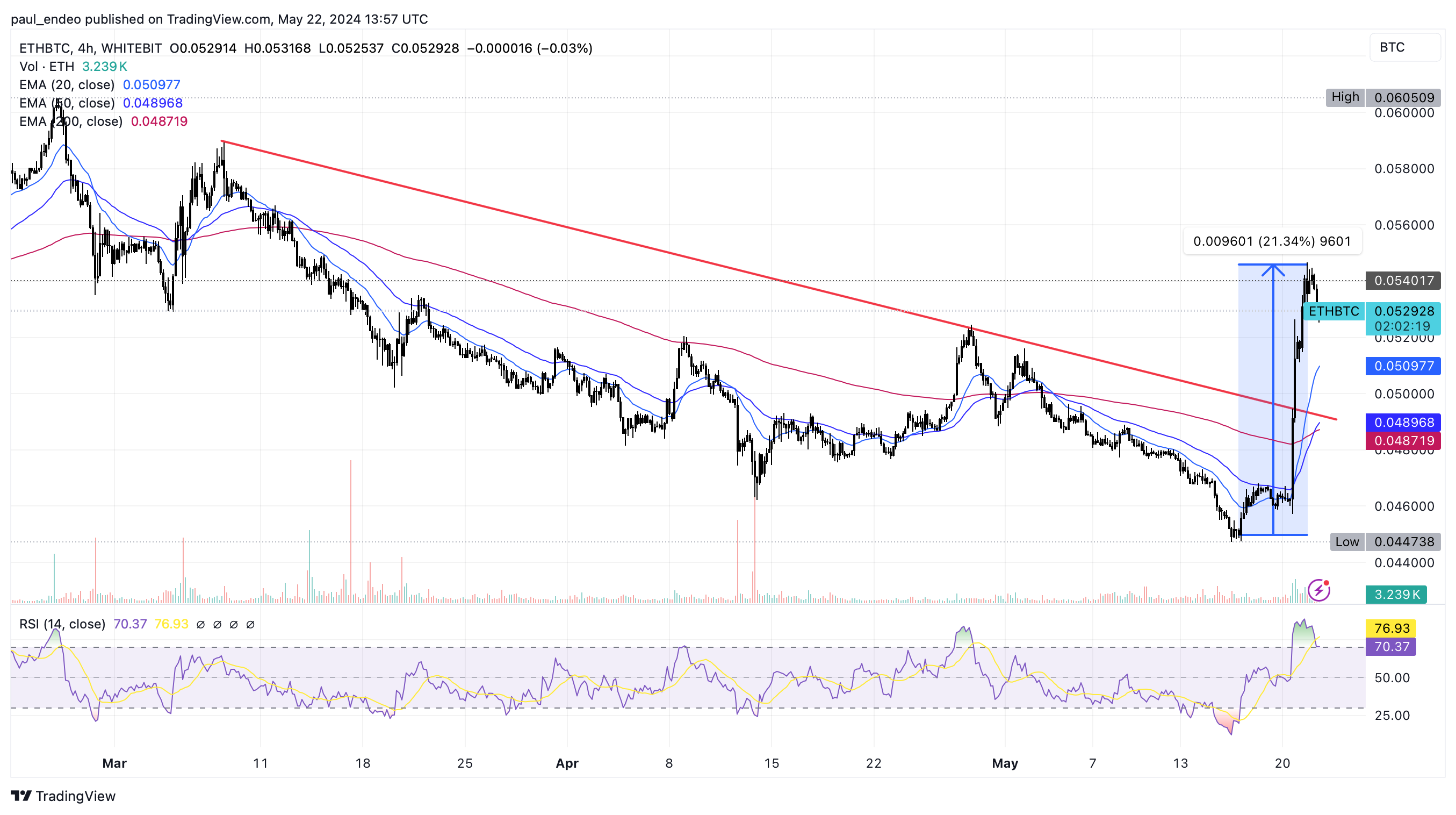Click the BTC unit button in the top-right corner
The height and width of the screenshot is (815, 1456).
1404,47
